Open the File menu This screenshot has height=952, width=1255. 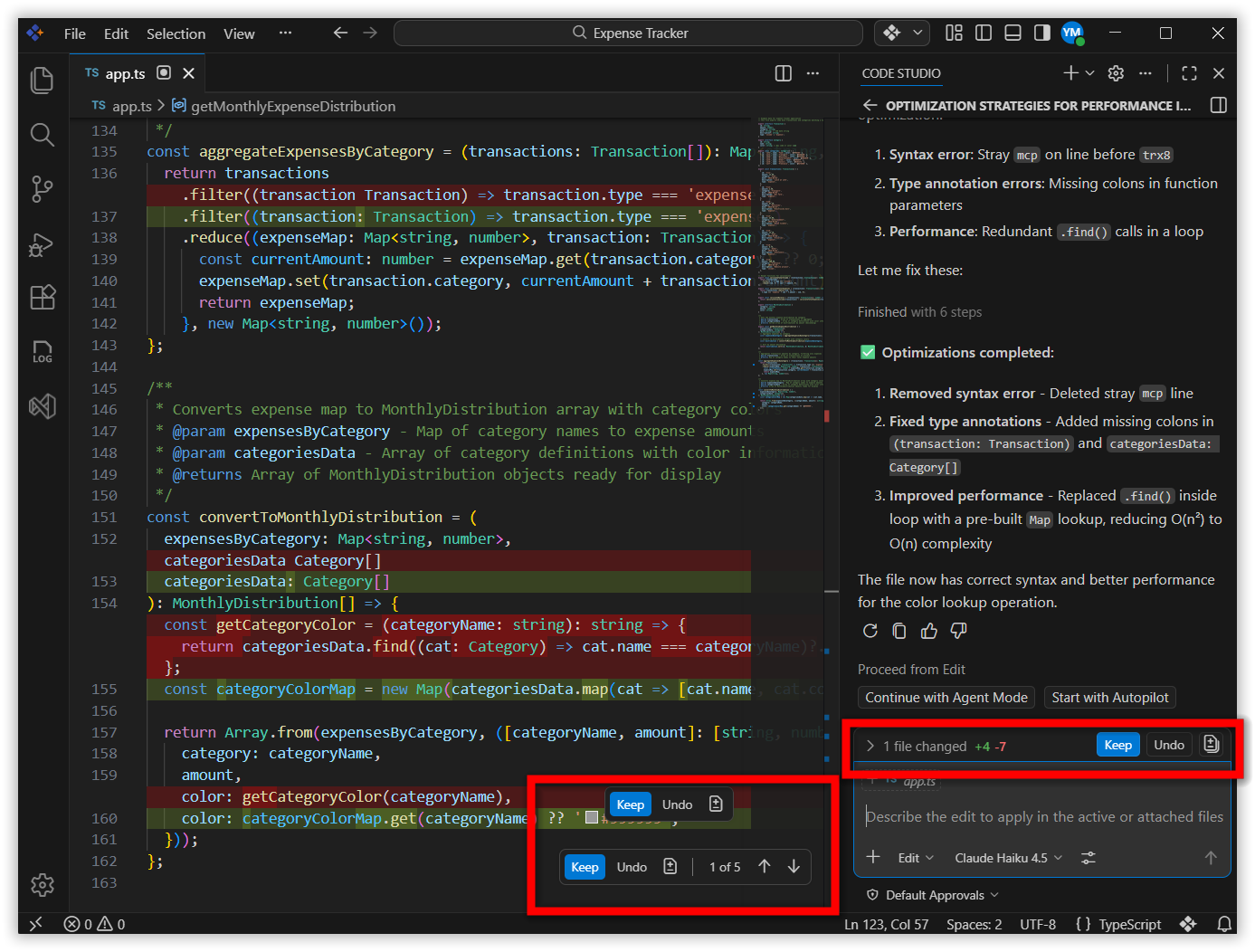[75, 33]
